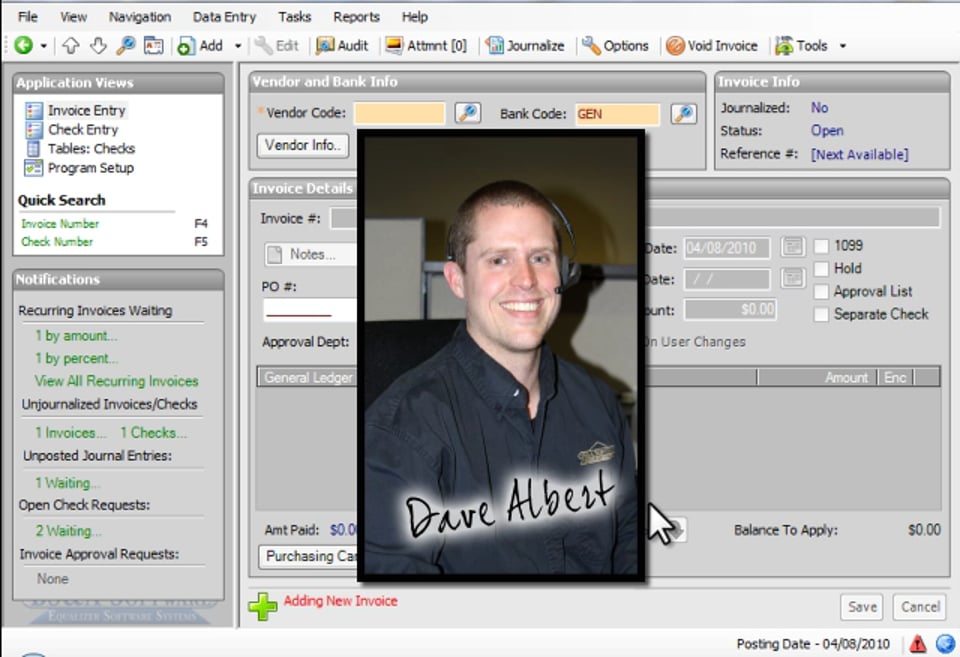Open the Help menu

coord(414,17)
